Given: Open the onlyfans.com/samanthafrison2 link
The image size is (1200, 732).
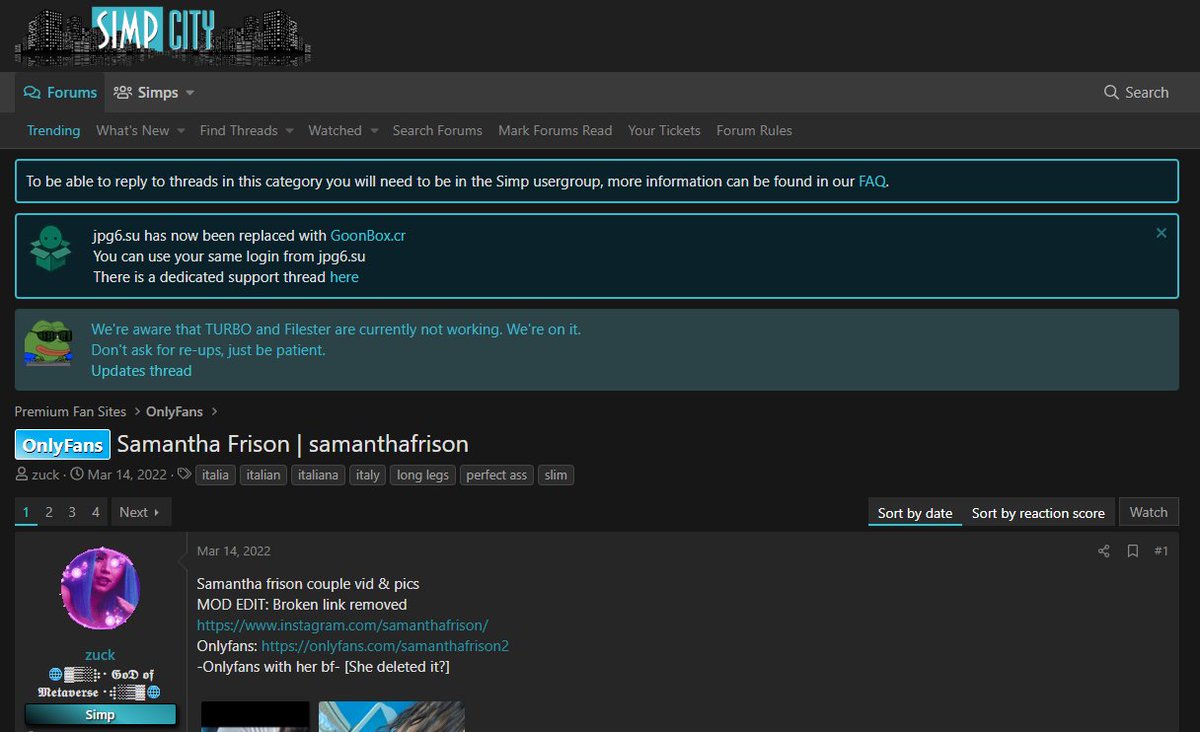Looking at the screenshot, I should pos(385,646).
